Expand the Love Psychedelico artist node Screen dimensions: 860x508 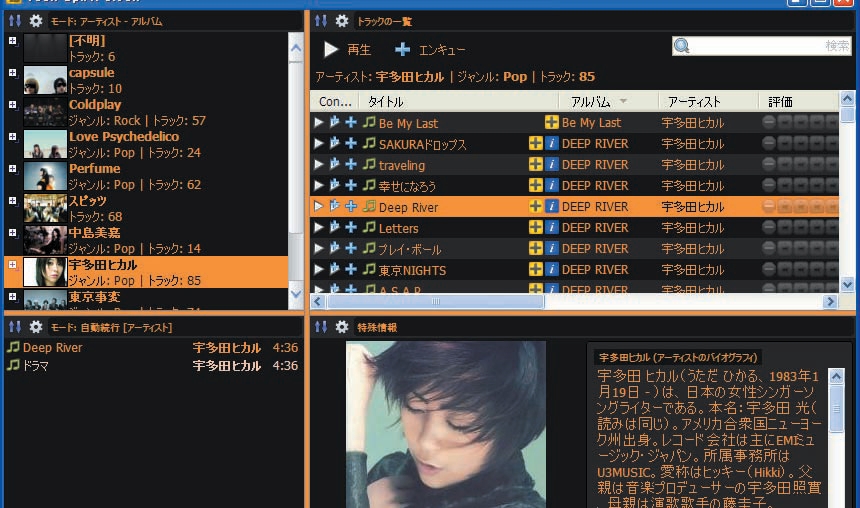[x=13, y=137]
